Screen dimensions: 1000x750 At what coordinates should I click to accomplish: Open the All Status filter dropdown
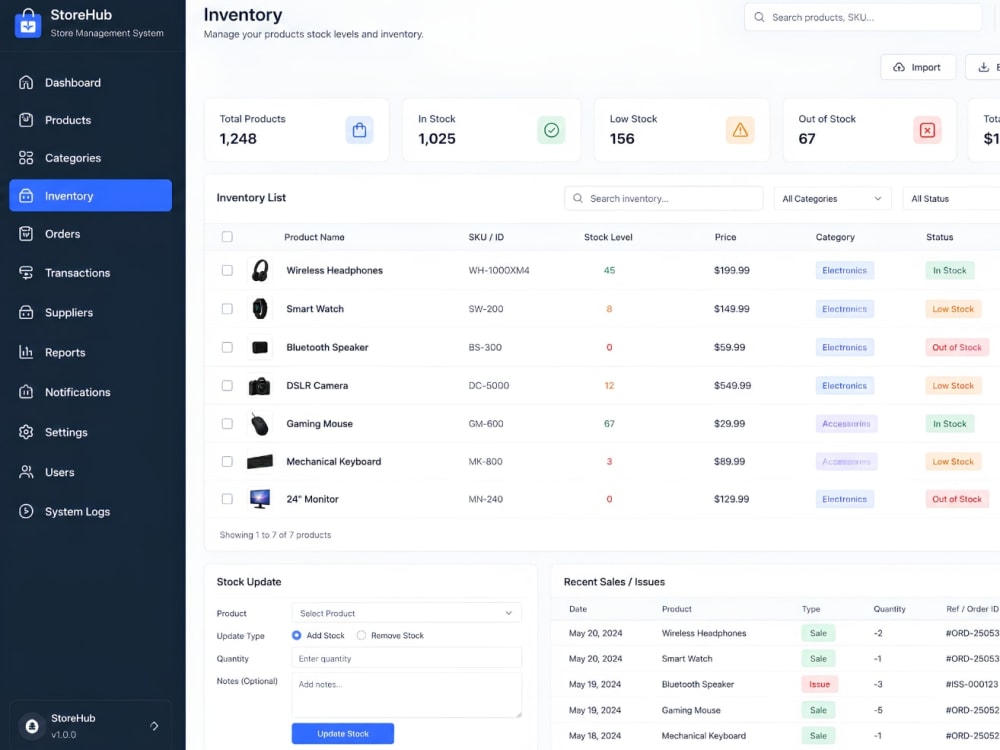pos(951,198)
